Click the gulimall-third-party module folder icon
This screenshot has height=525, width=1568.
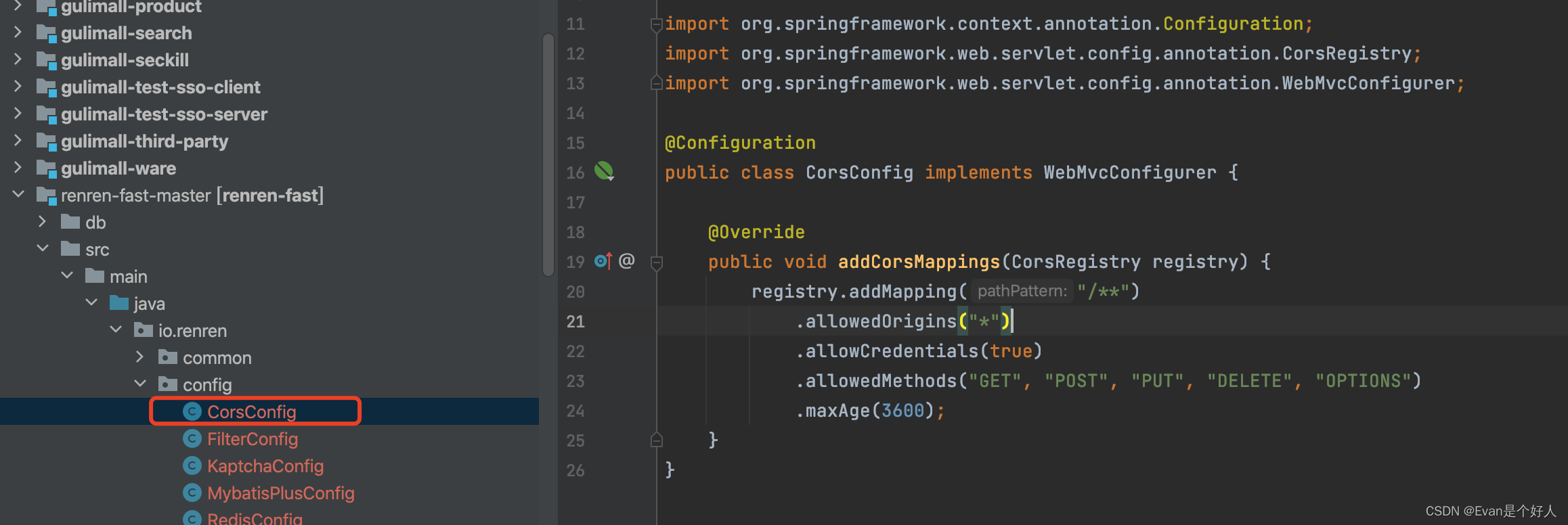(46, 141)
